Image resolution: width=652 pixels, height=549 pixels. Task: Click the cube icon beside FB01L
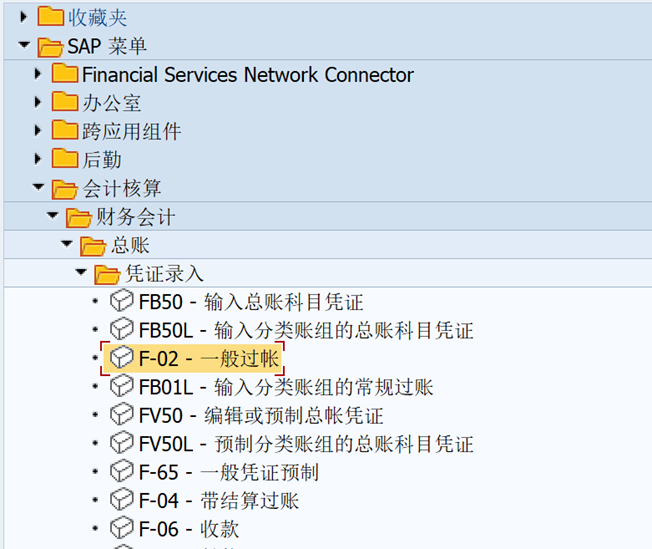click(121, 386)
